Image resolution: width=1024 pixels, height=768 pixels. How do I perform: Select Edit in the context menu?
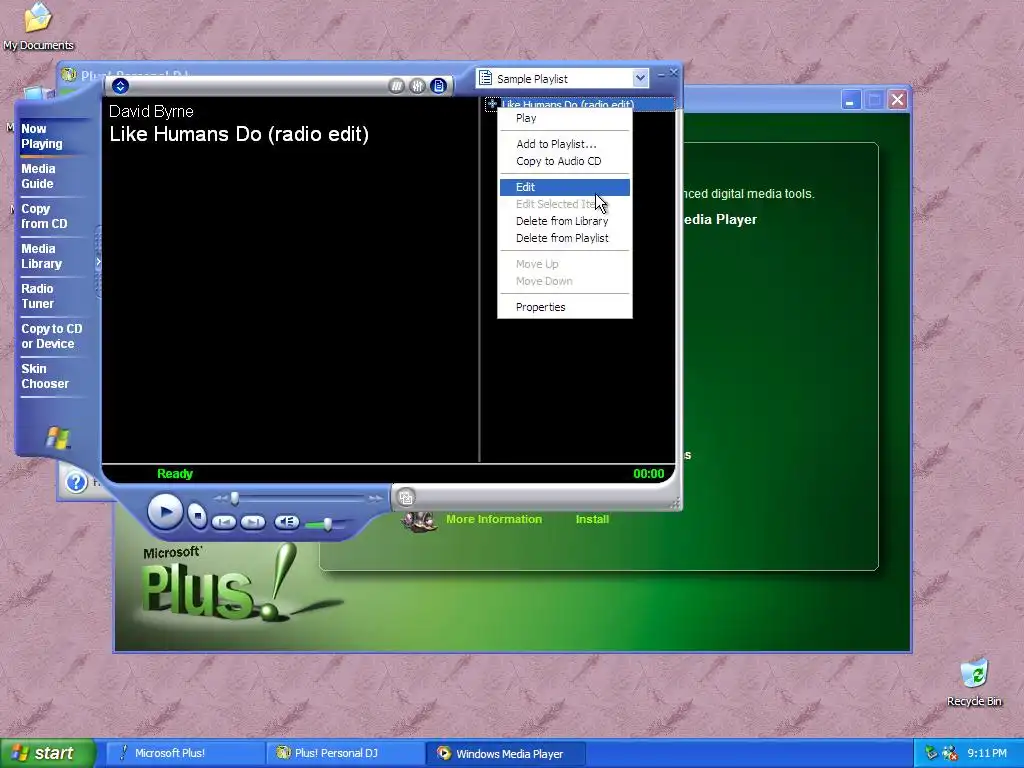tap(565, 187)
